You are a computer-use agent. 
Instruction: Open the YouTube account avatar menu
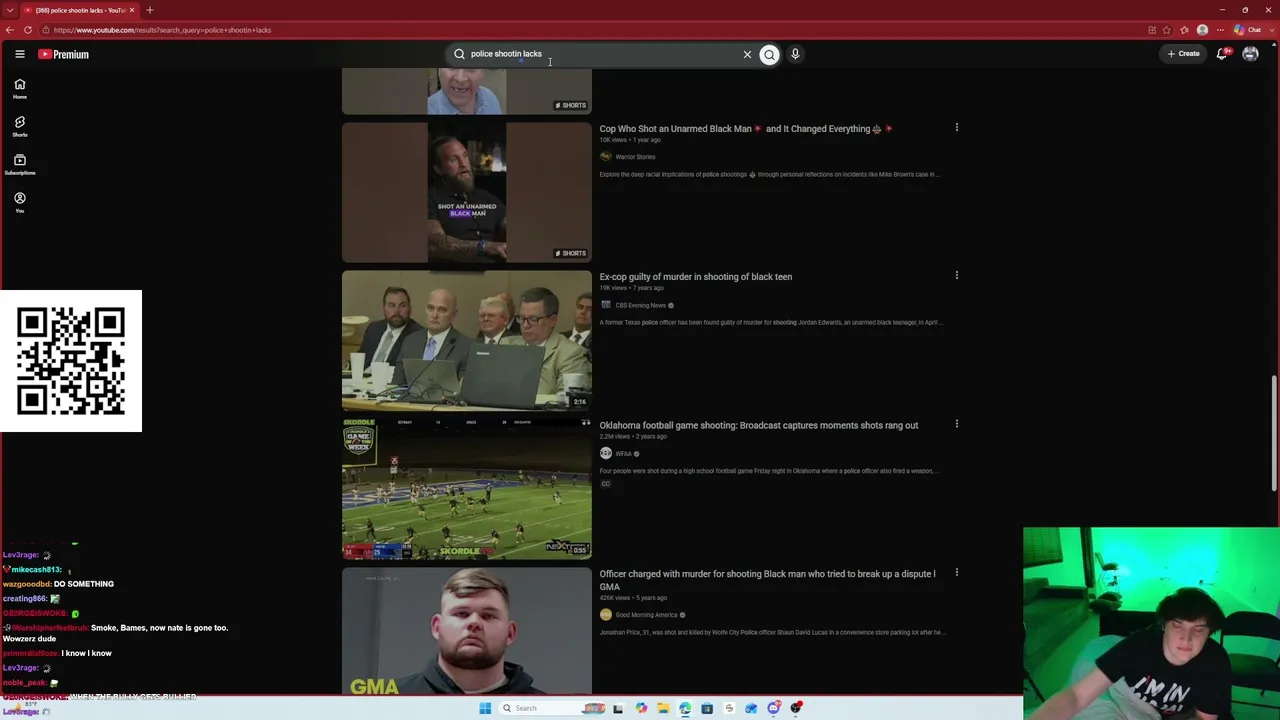click(x=1250, y=54)
